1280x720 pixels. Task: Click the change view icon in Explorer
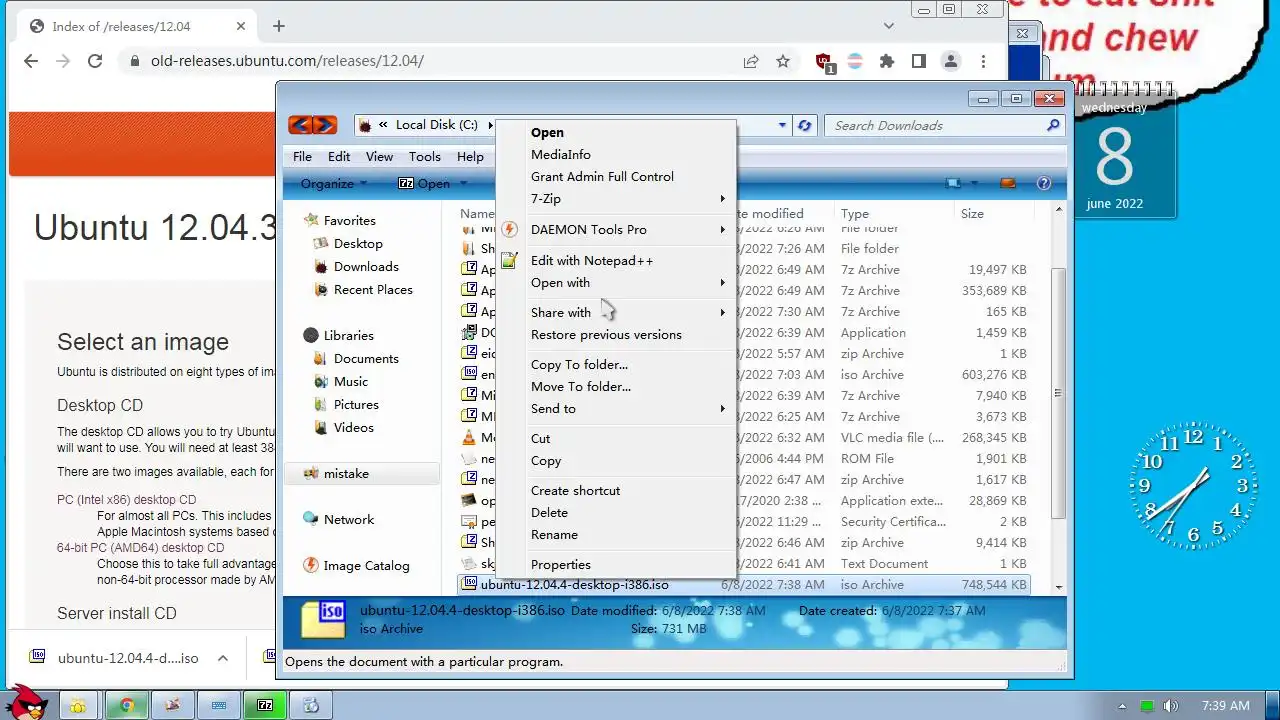[x=953, y=183]
